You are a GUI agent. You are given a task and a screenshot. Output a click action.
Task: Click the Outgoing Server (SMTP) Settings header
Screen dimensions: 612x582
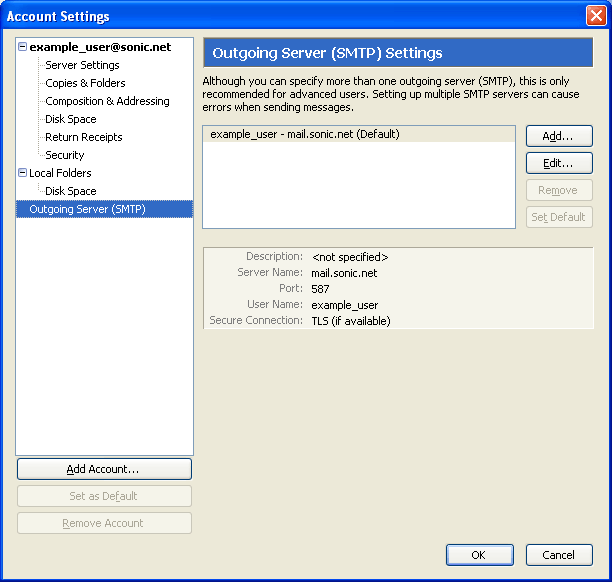398,53
